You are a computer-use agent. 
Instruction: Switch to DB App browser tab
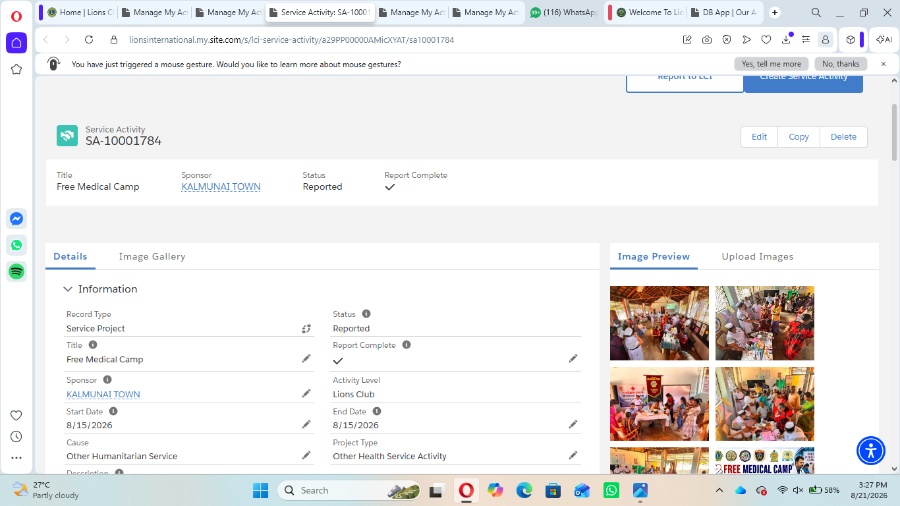click(724, 12)
